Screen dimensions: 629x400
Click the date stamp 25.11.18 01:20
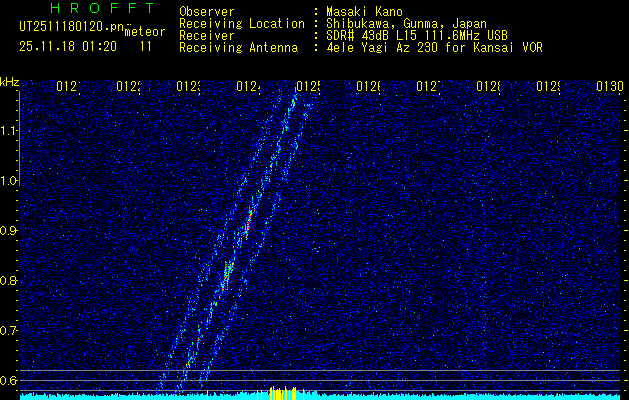coord(68,47)
